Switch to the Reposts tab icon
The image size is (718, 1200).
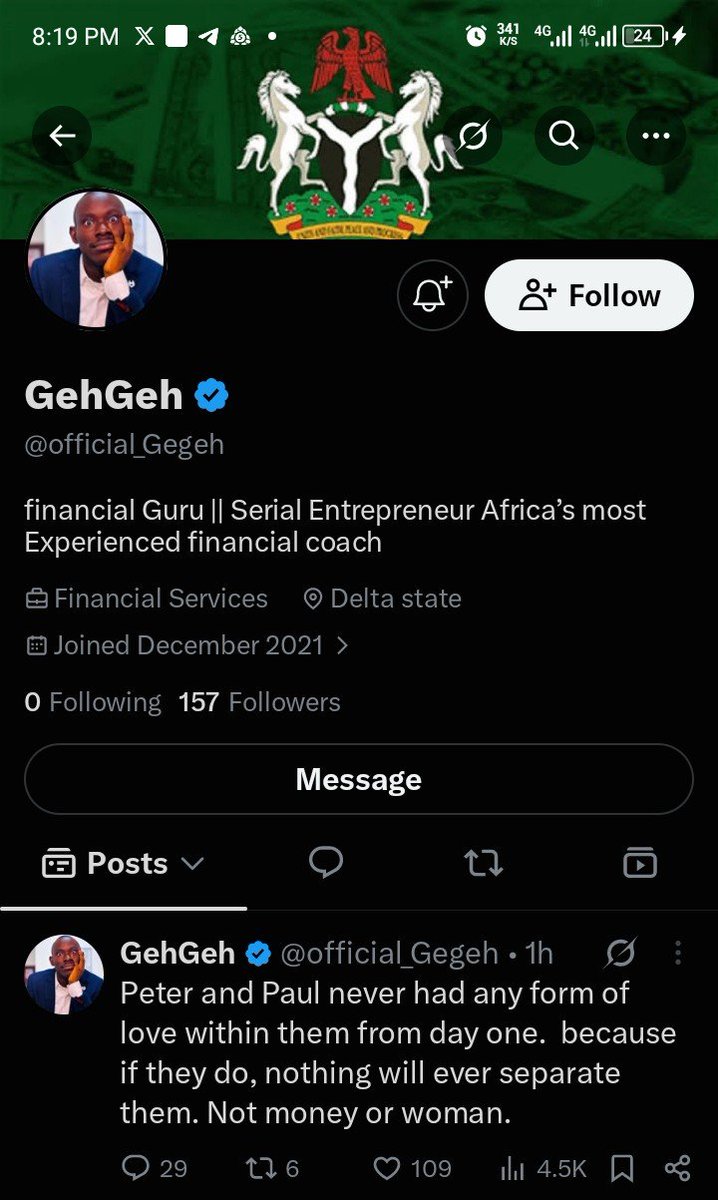(484, 863)
